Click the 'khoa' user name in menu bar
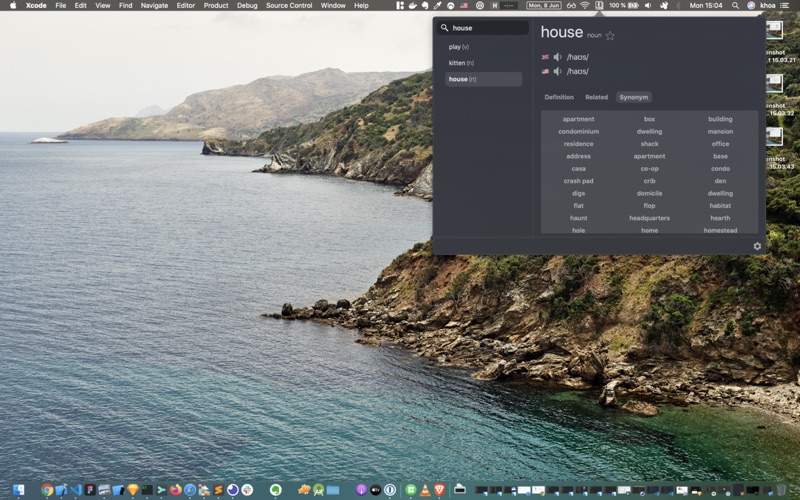Screen dimensions: 800x500 pyautogui.click(x=767, y=6)
